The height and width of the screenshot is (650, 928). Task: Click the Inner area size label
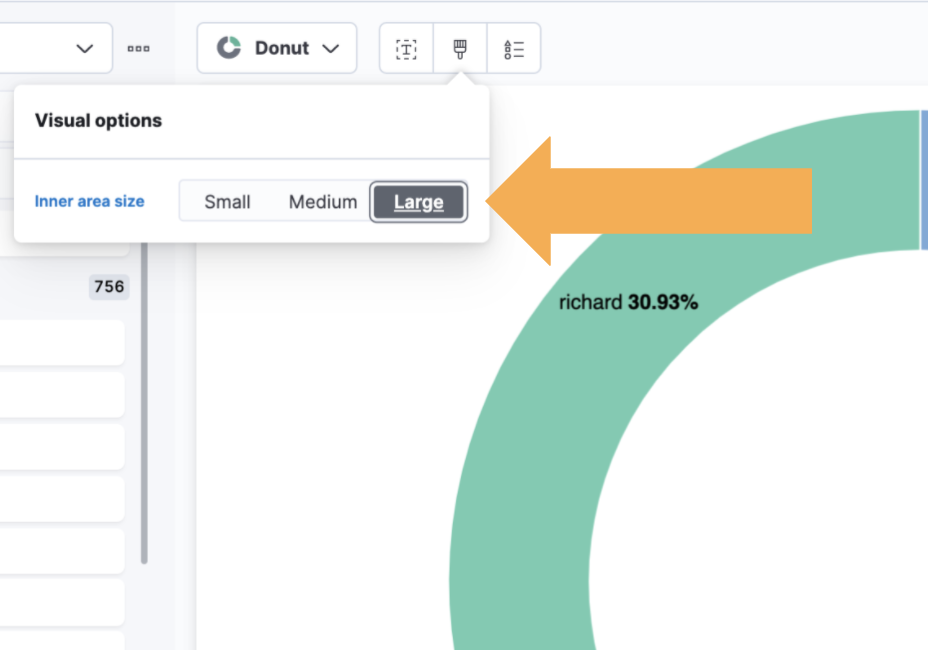[x=89, y=201]
